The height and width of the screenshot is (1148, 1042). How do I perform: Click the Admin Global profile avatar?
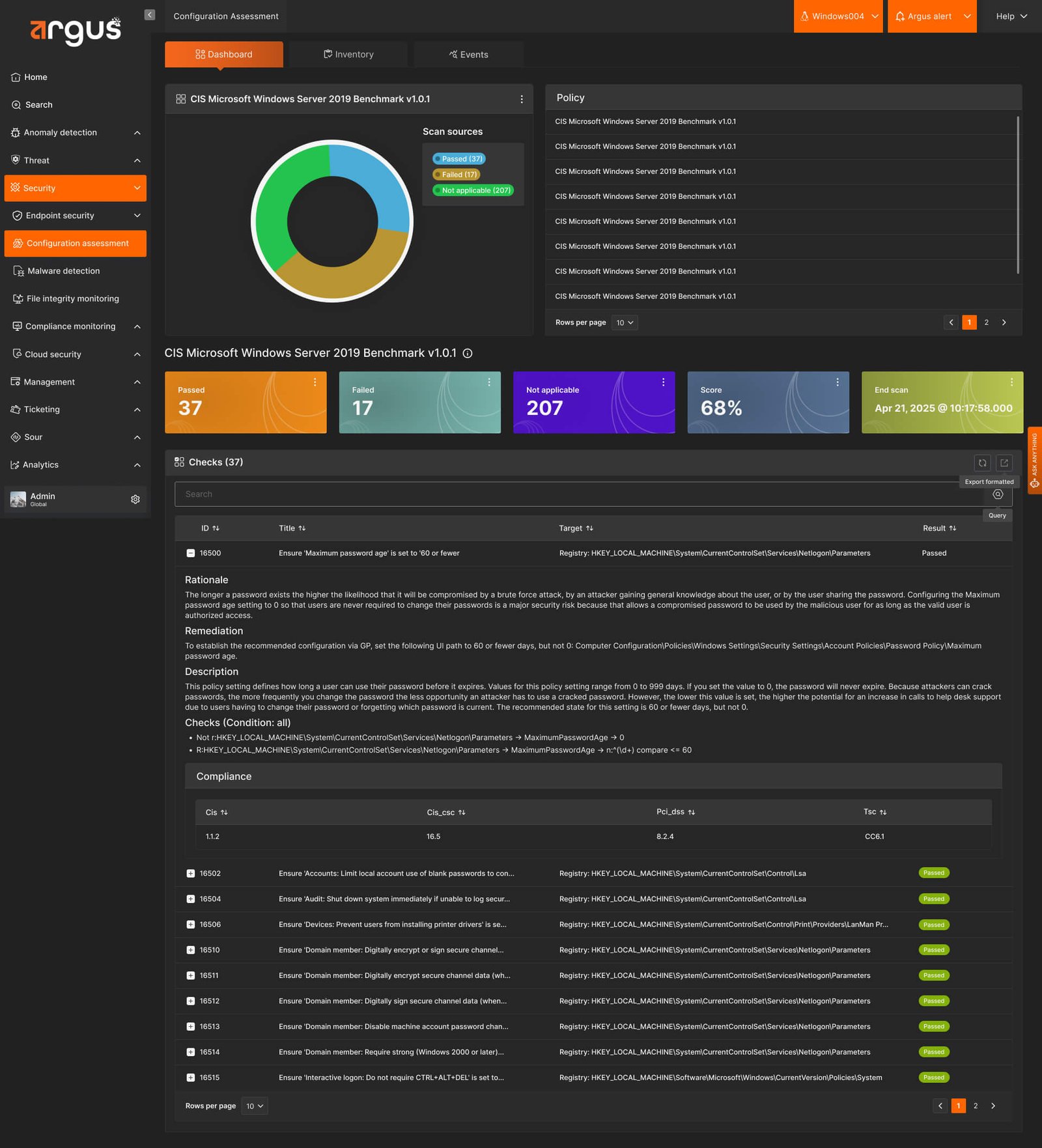18,499
